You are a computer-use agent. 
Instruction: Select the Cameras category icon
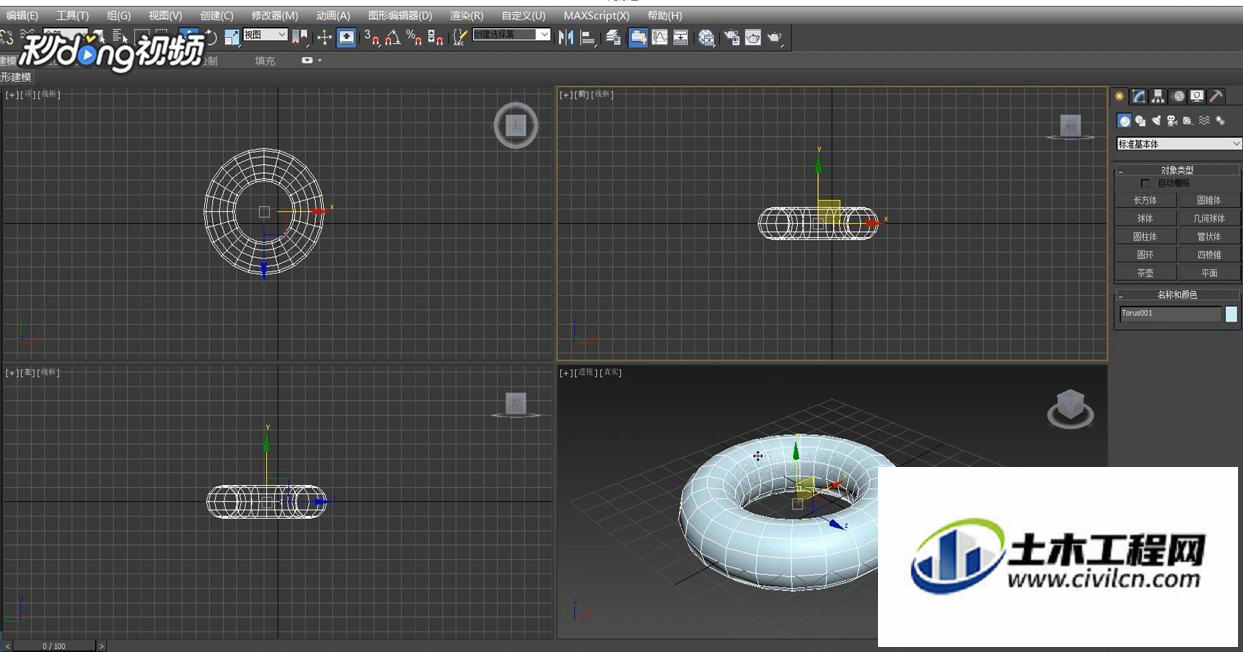[x=1172, y=120]
